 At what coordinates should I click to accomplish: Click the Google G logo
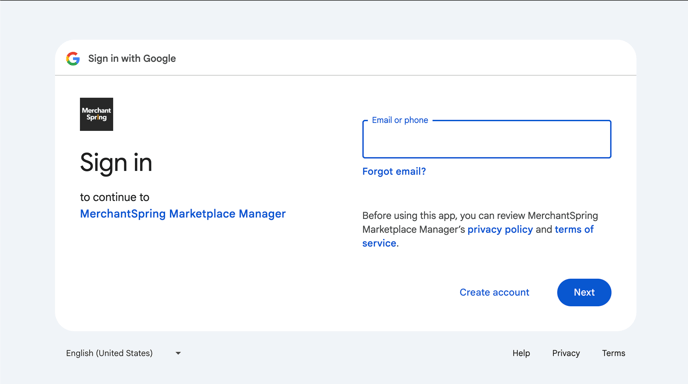point(73,58)
